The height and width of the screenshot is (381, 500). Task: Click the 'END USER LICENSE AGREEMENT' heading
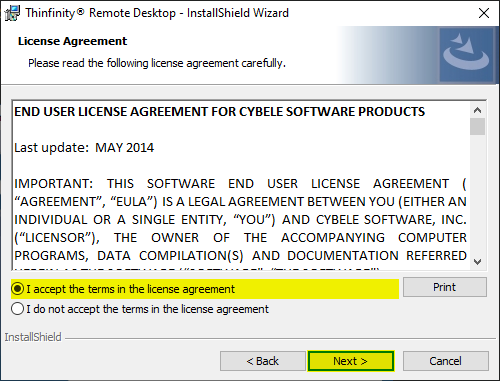(219, 112)
